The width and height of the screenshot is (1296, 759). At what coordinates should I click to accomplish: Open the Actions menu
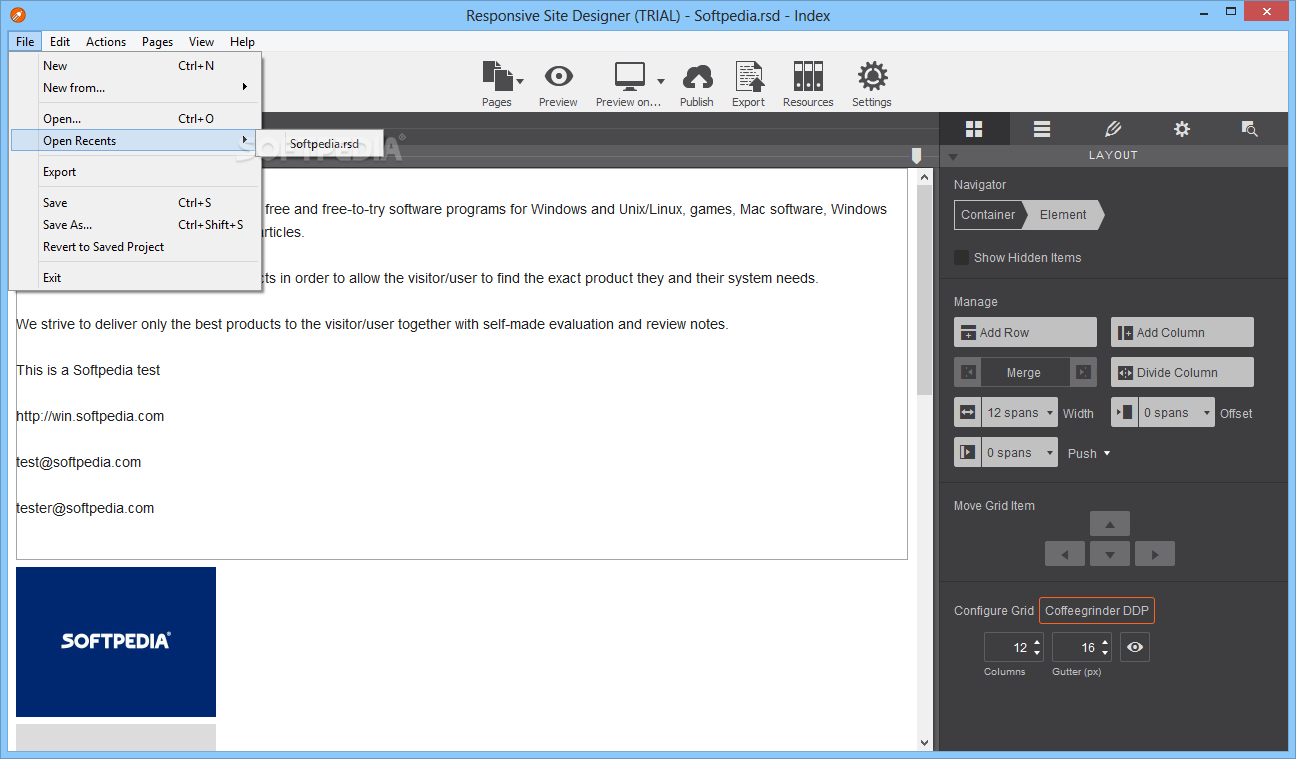(x=106, y=41)
